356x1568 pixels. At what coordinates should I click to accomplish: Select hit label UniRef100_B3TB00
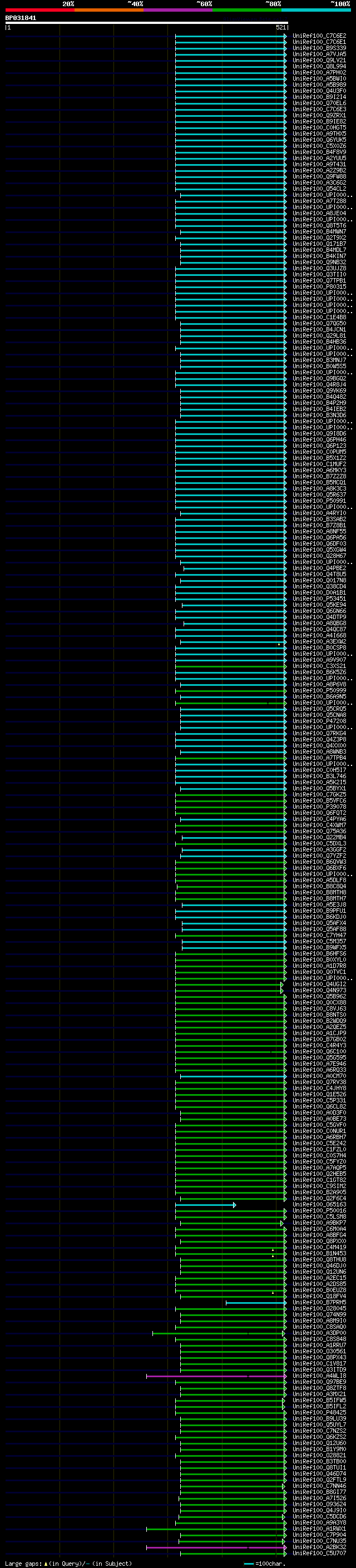click(319, 1461)
